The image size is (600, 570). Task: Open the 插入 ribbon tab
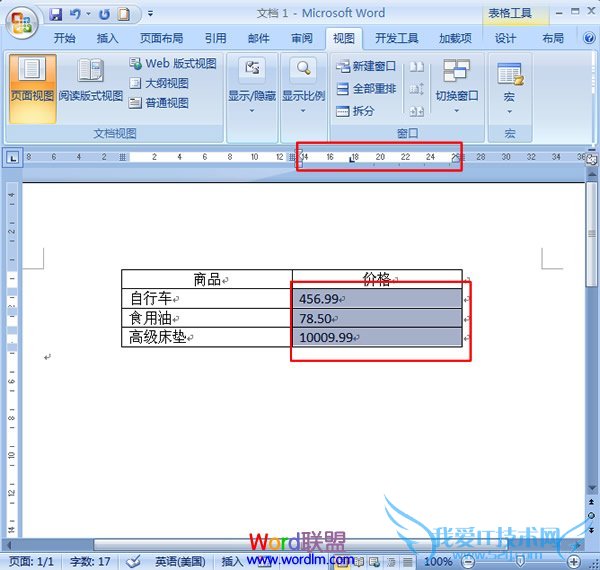107,38
